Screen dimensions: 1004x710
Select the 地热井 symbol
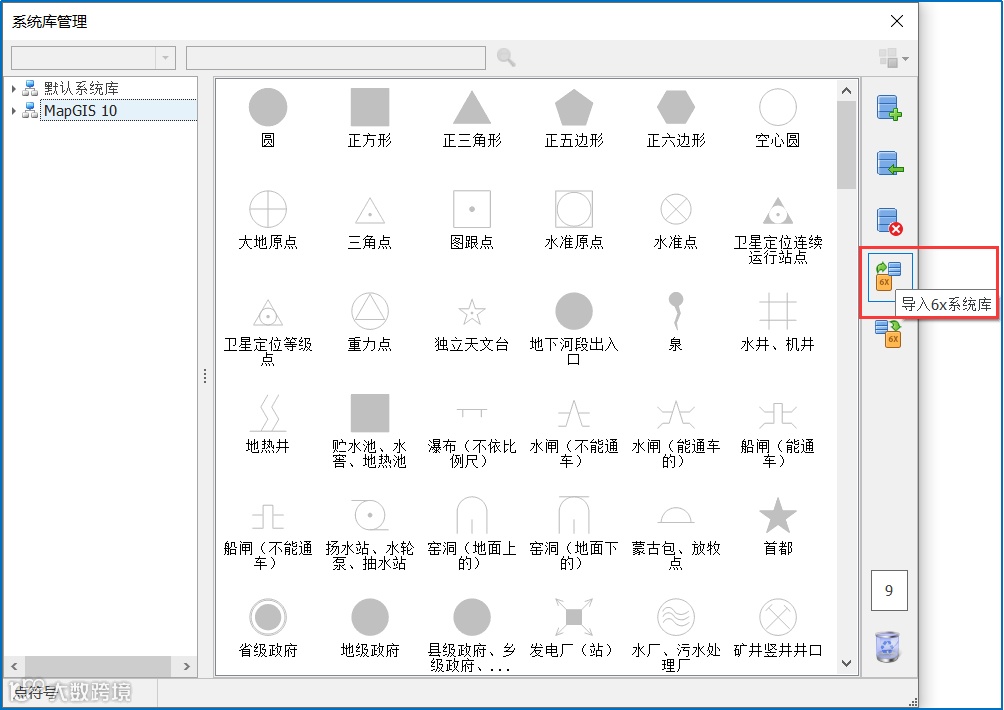[x=268, y=424]
